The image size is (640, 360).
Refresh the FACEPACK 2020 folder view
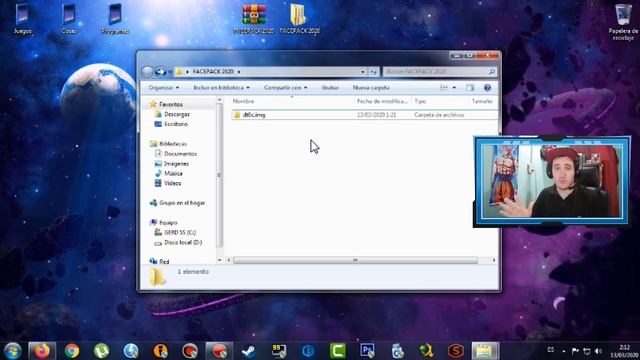[x=373, y=72]
